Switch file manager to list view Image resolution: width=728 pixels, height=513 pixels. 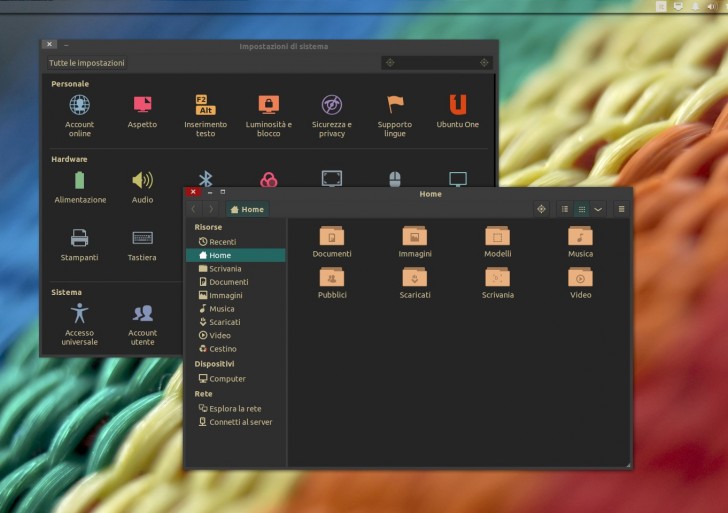tap(565, 209)
